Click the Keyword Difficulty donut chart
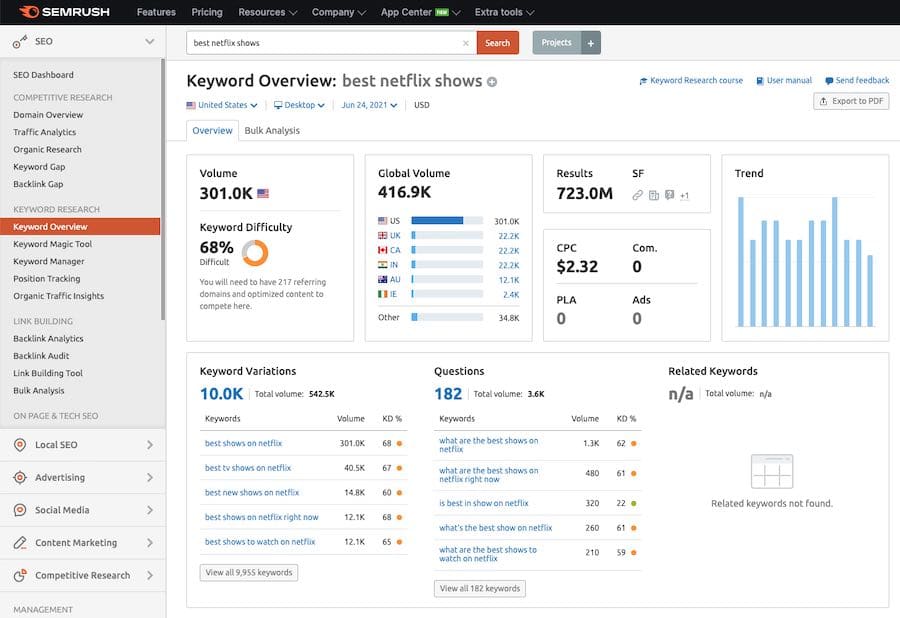Viewport: 900px width, 618px height. click(255, 252)
